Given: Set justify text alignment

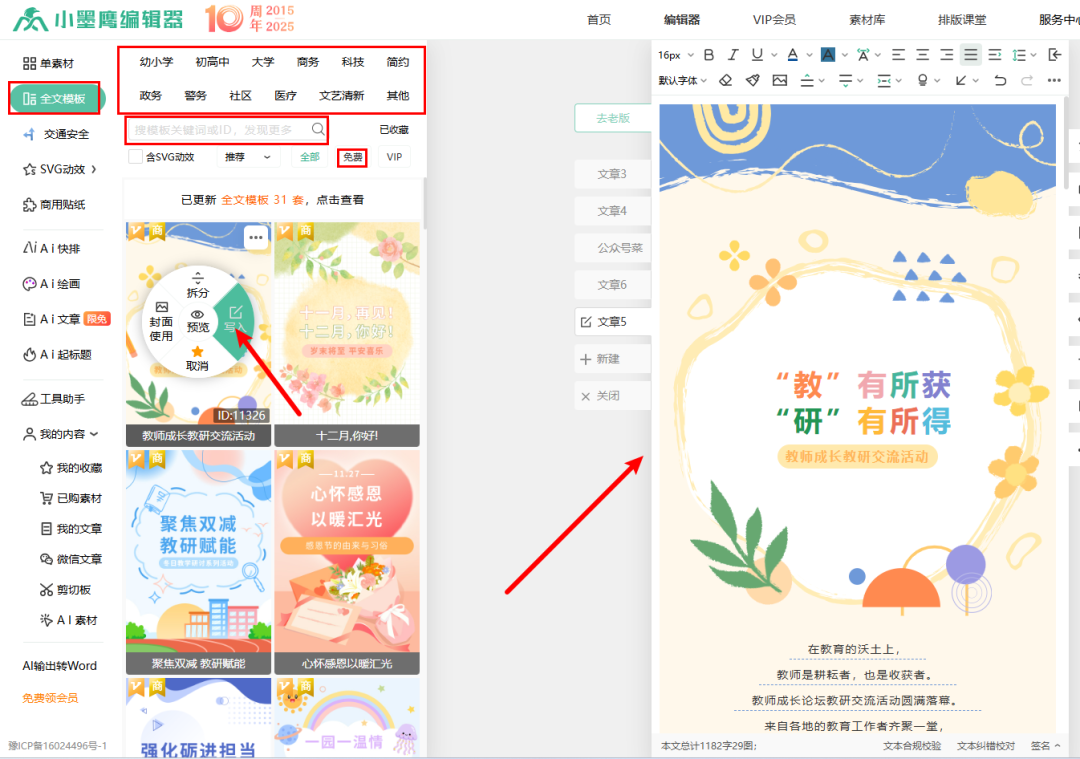Looking at the screenshot, I should pyautogui.click(x=970, y=55).
